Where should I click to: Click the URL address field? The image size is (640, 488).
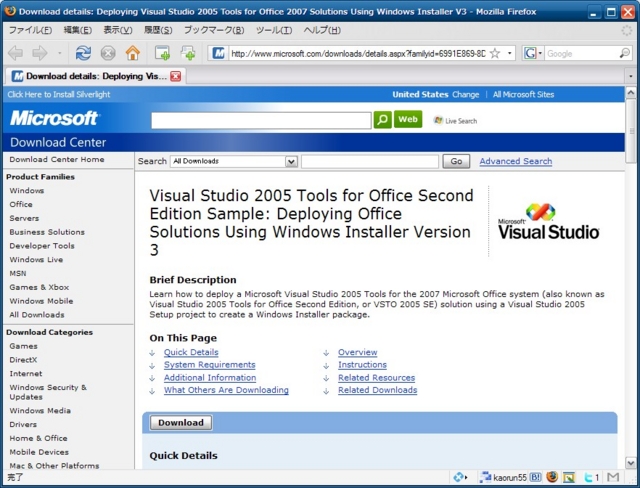click(358, 53)
